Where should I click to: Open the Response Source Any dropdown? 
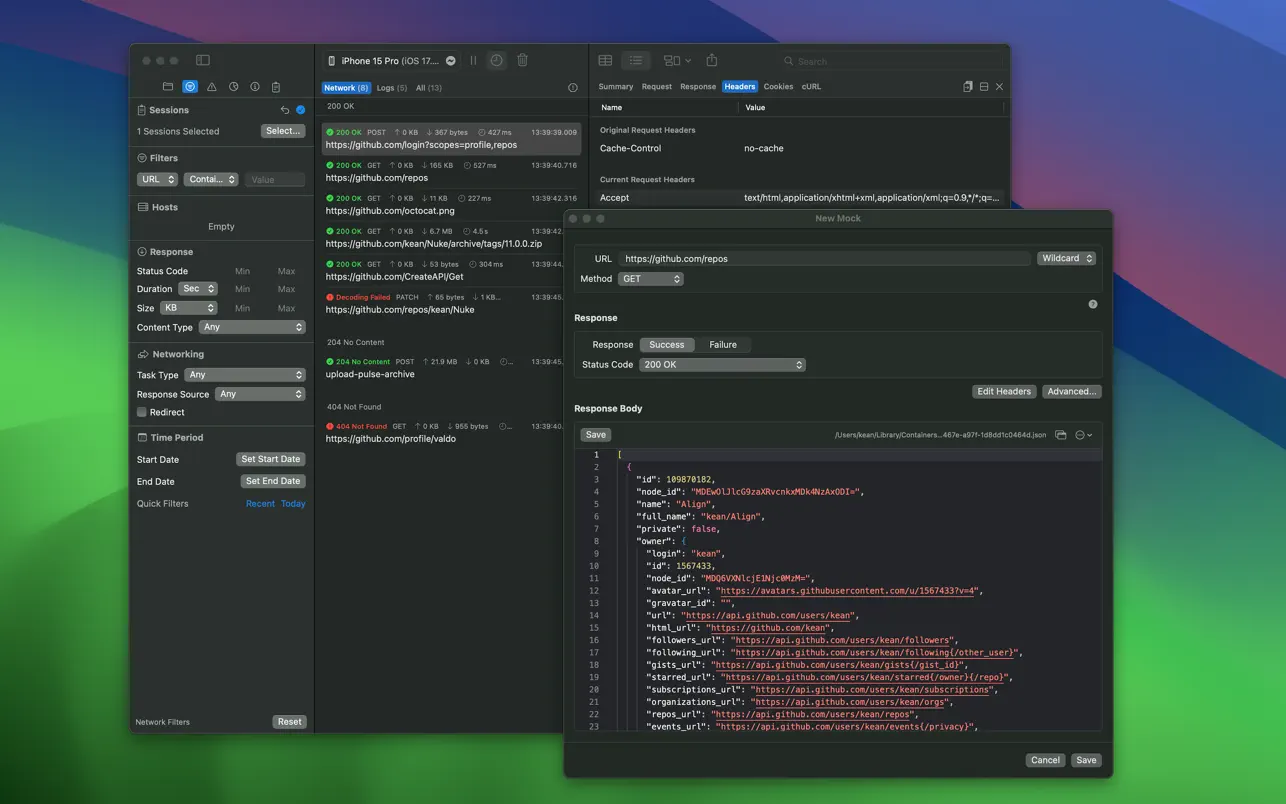pos(260,394)
